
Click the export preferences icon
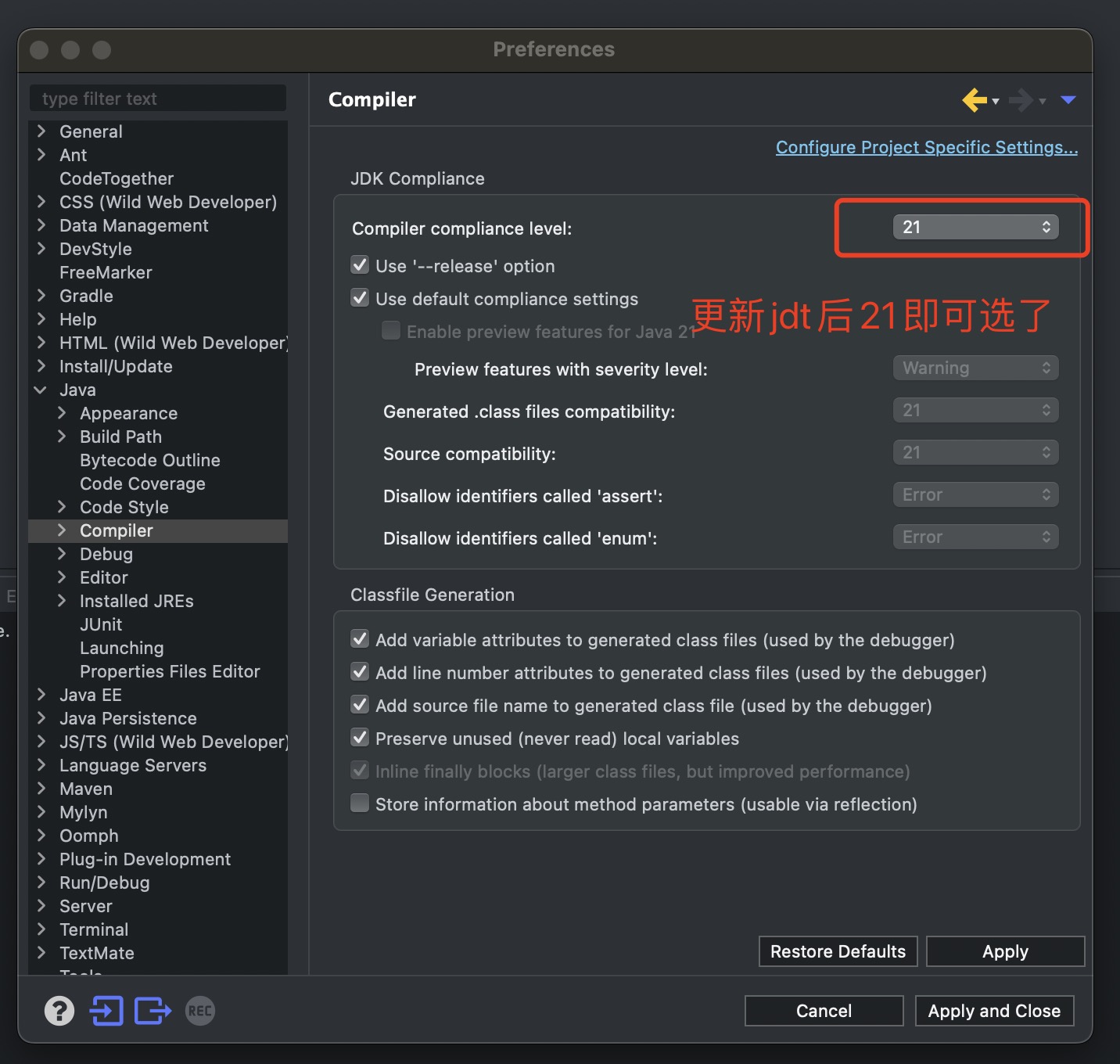click(153, 1011)
